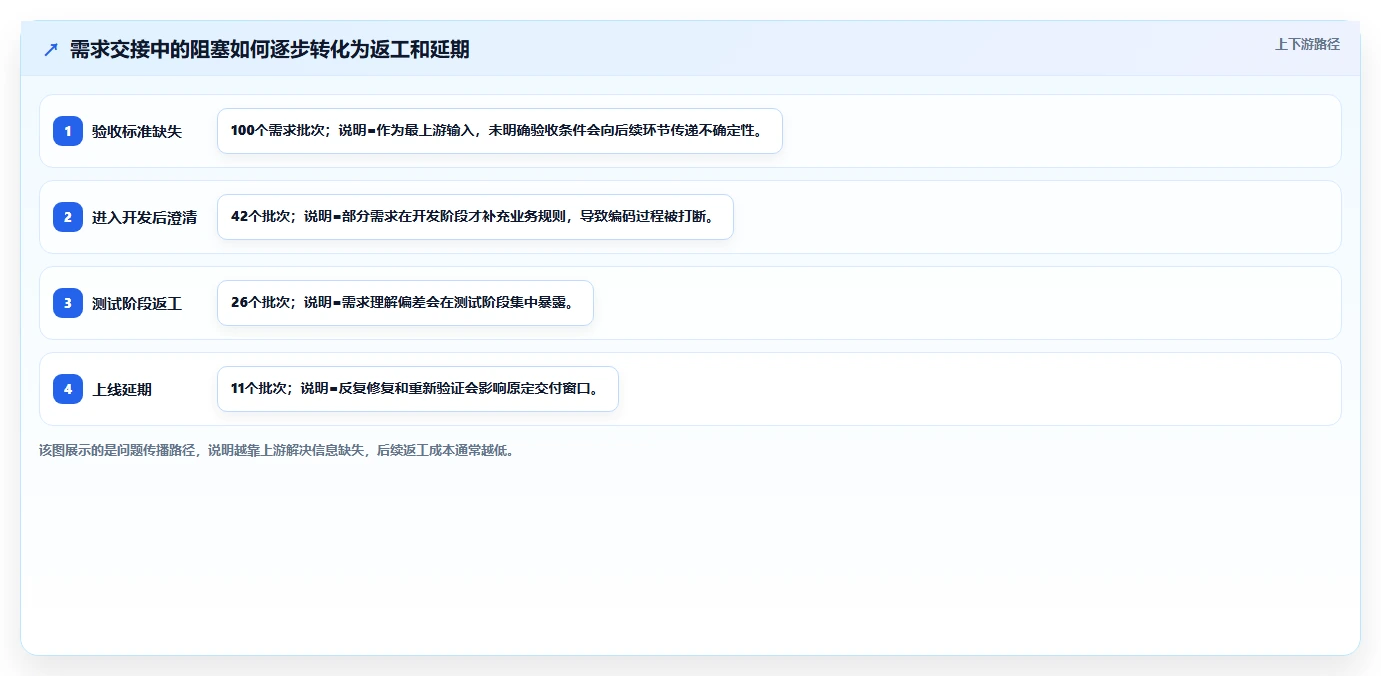The height and width of the screenshot is (676, 1381).
Task: Select step badge 4 for 上线延期
Action: pos(68,389)
